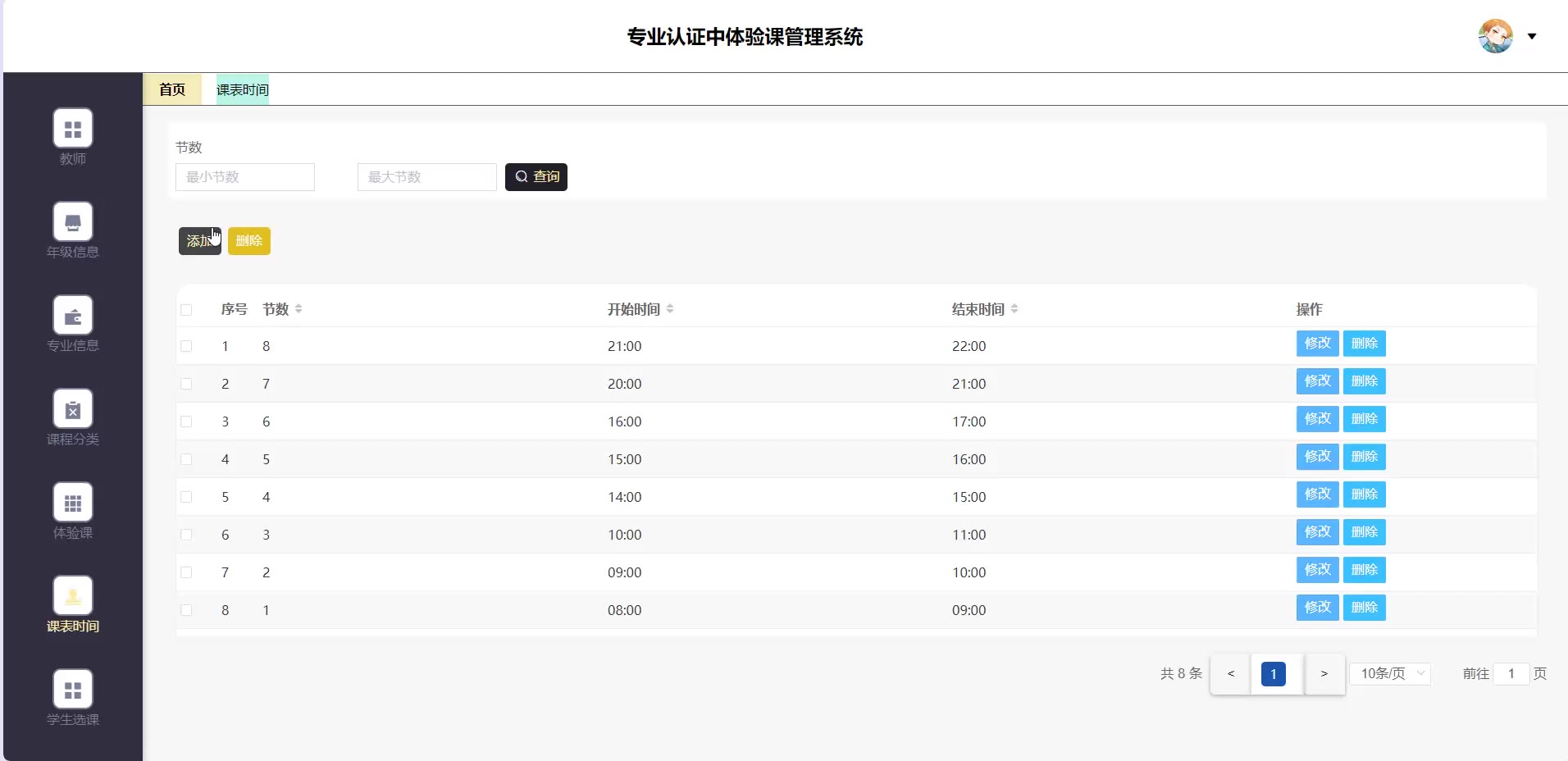Click the 序号 column header
The image size is (1568, 761).
[x=235, y=309]
